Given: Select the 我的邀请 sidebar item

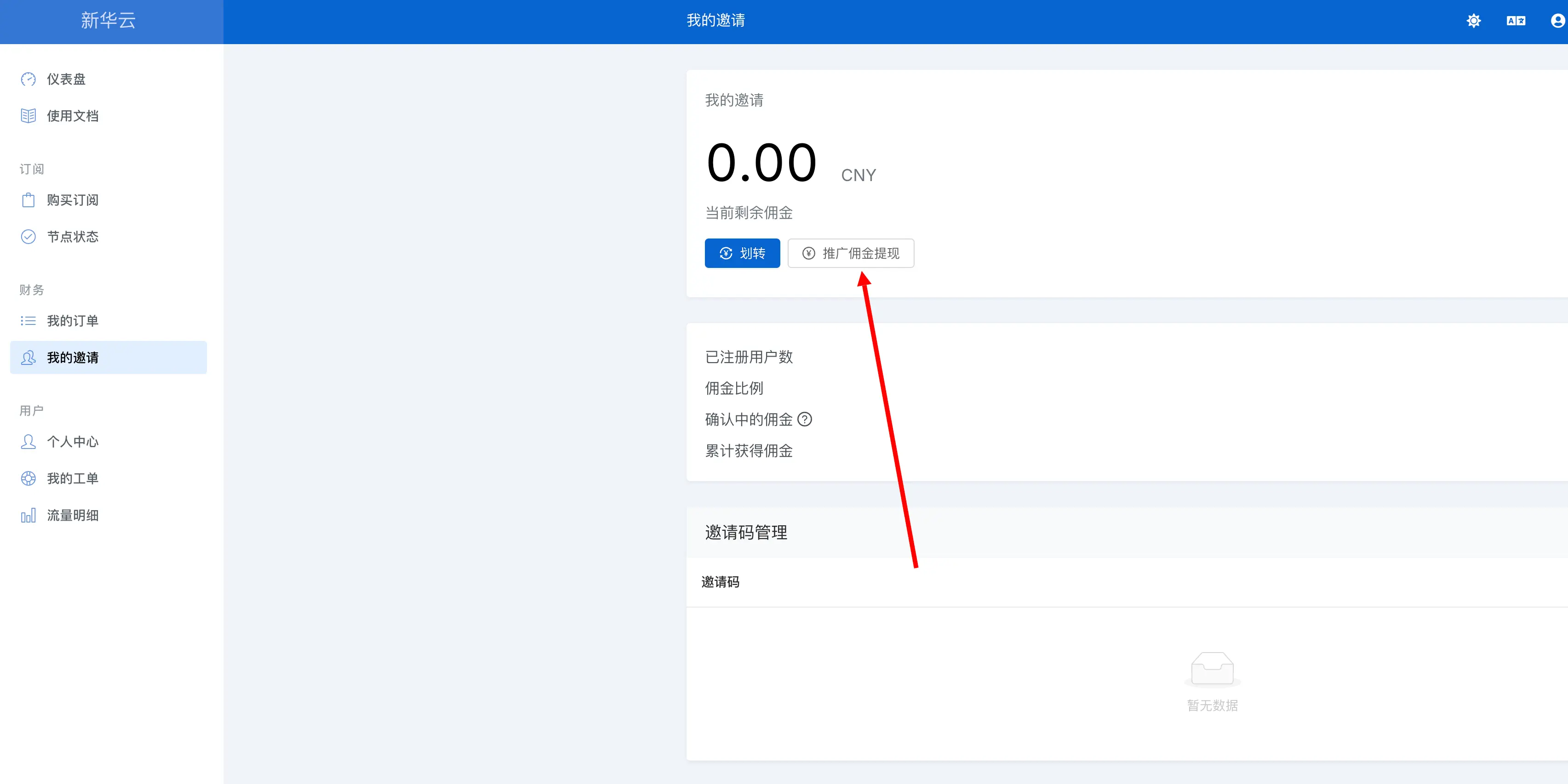Looking at the screenshot, I should point(109,358).
